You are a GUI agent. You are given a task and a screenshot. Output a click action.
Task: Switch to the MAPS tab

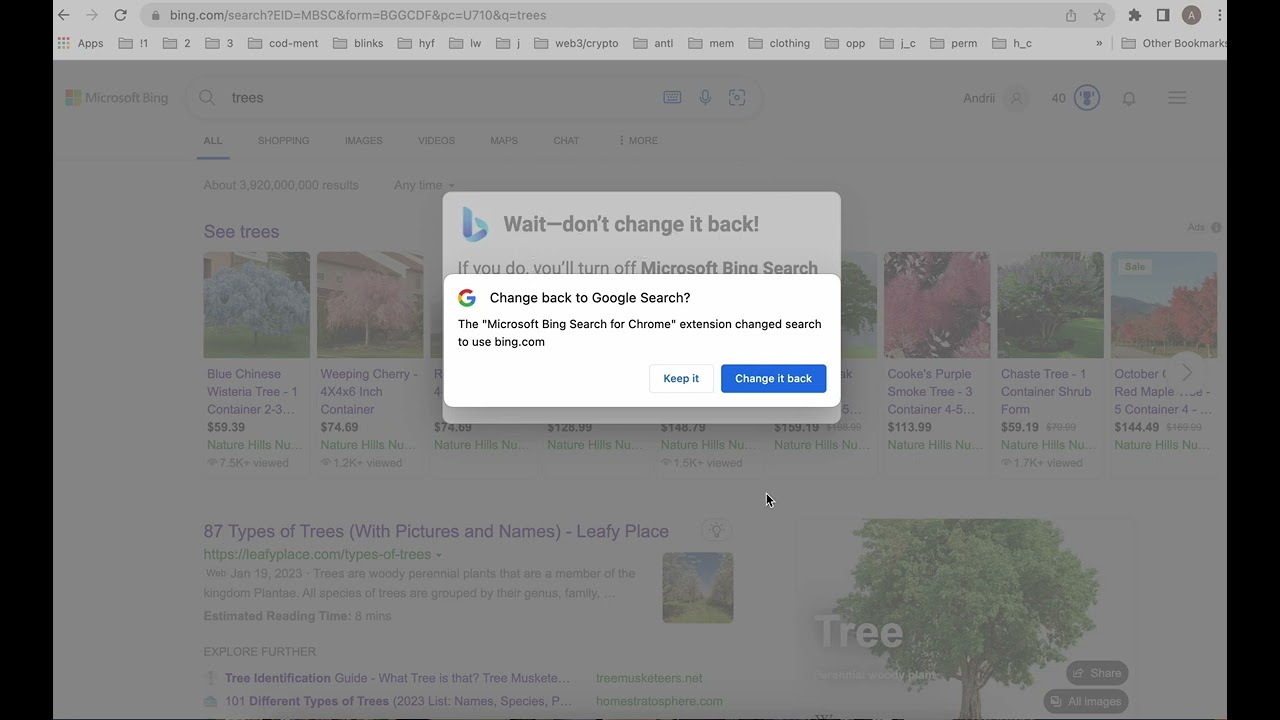(x=504, y=141)
